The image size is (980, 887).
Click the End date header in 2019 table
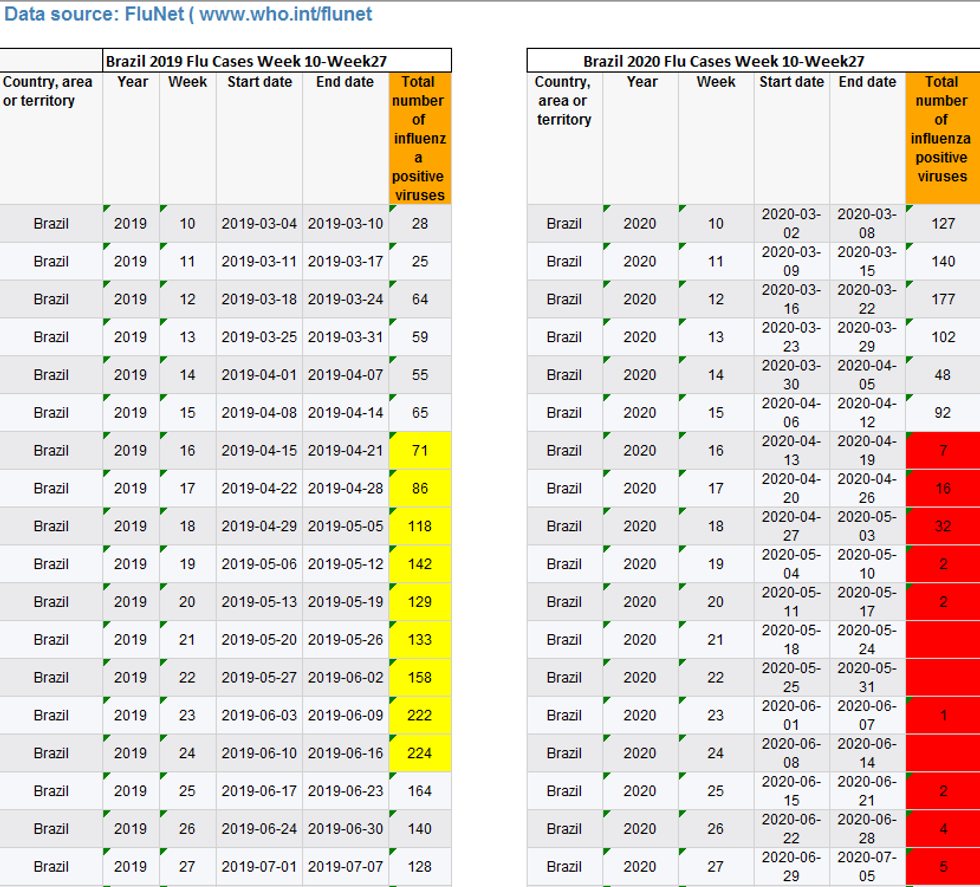pos(345,82)
